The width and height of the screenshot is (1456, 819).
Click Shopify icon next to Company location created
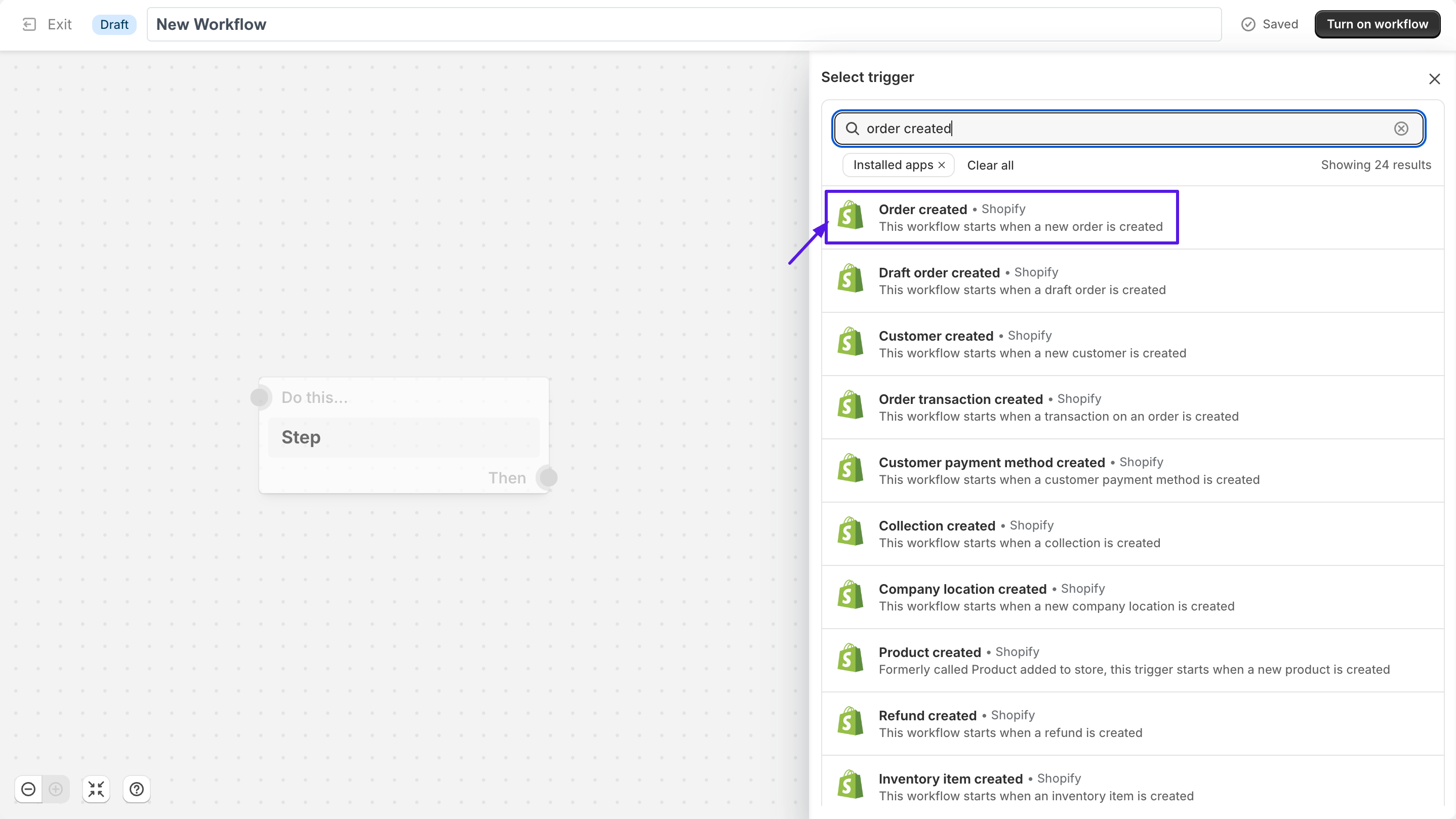click(x=851, y=595)
